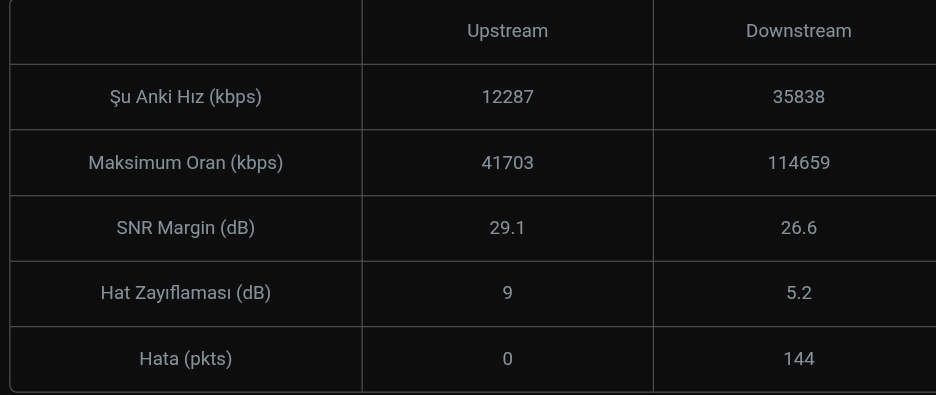Click upstream current speed value 12287
This screenshot has width=936, height=395.
[507, 97]
